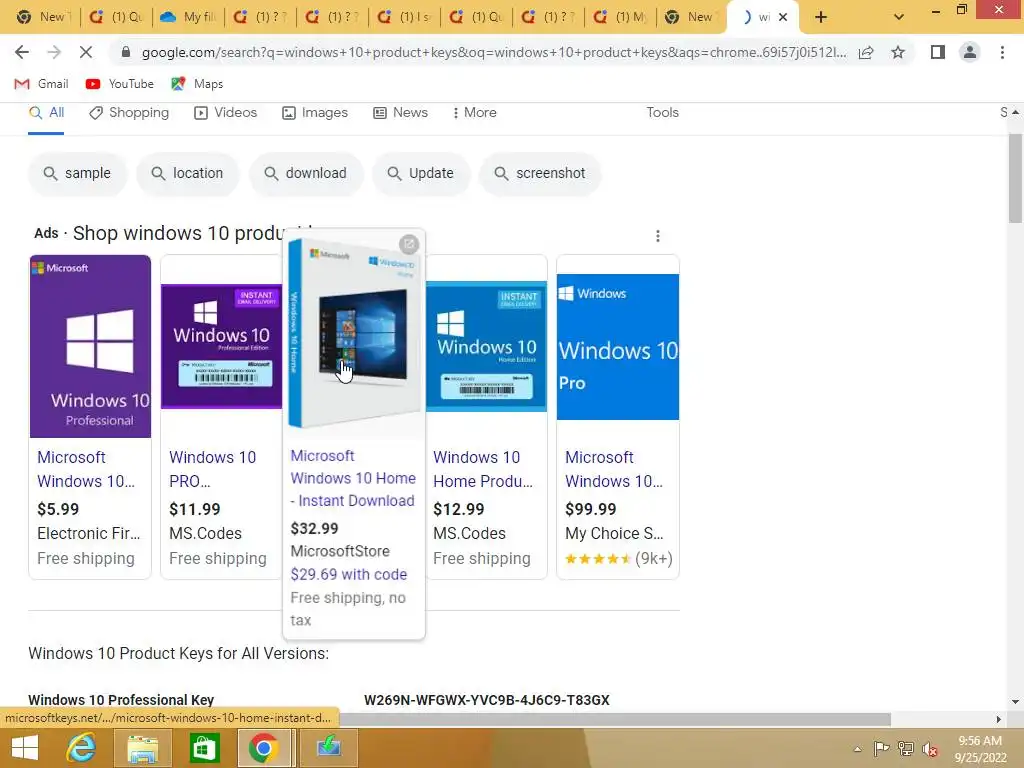
Task: Launch Internet Explorer from taskbar
Action: (x=82, y=748)
